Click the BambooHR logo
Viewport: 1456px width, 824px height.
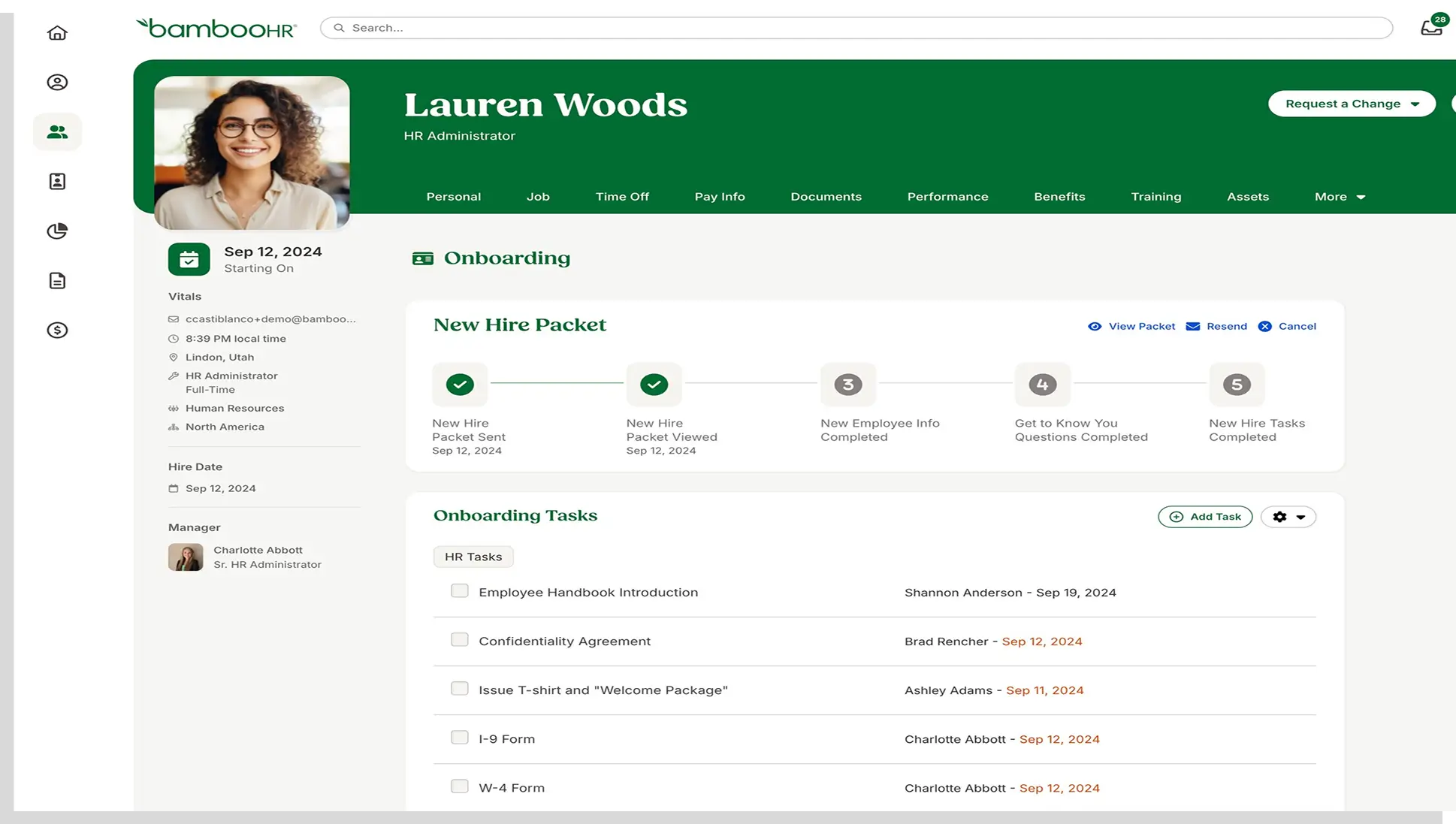(x=216, y=29)
